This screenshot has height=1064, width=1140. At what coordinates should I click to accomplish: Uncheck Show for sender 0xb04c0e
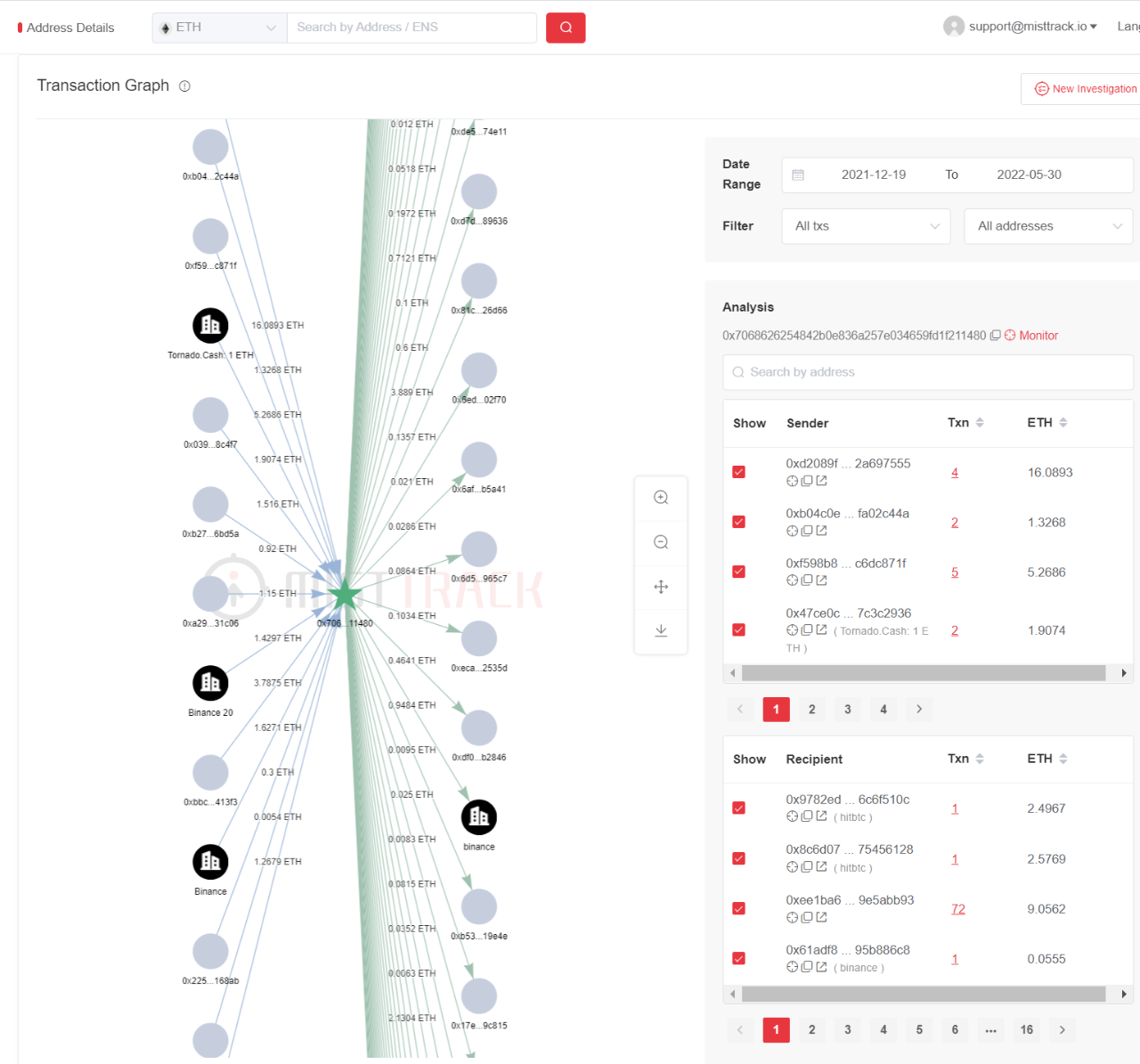pos(738,522)
